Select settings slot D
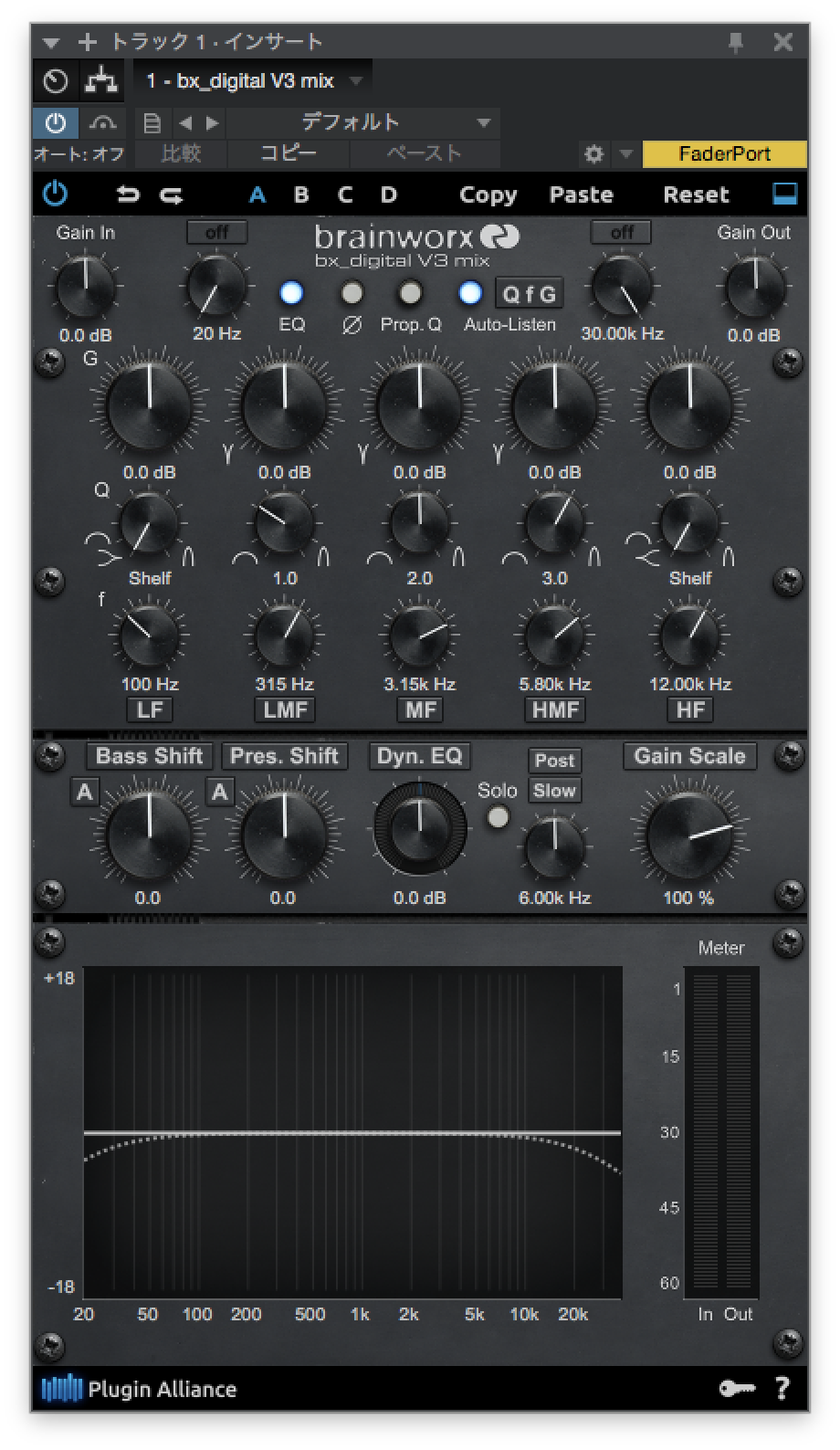 (389, 194)
